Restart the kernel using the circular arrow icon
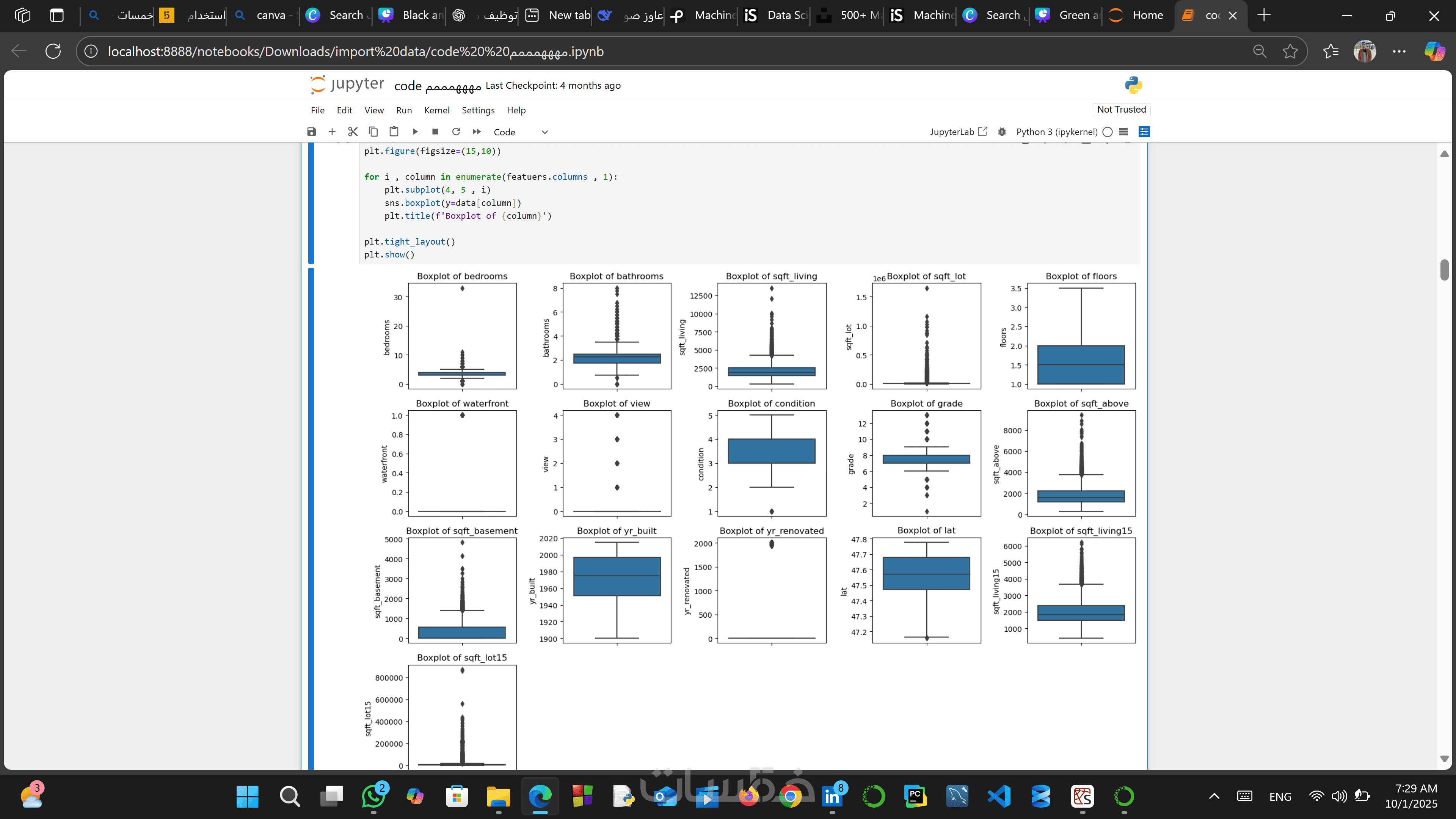This screenshot has width=1456, height=819. pos(456,132)
